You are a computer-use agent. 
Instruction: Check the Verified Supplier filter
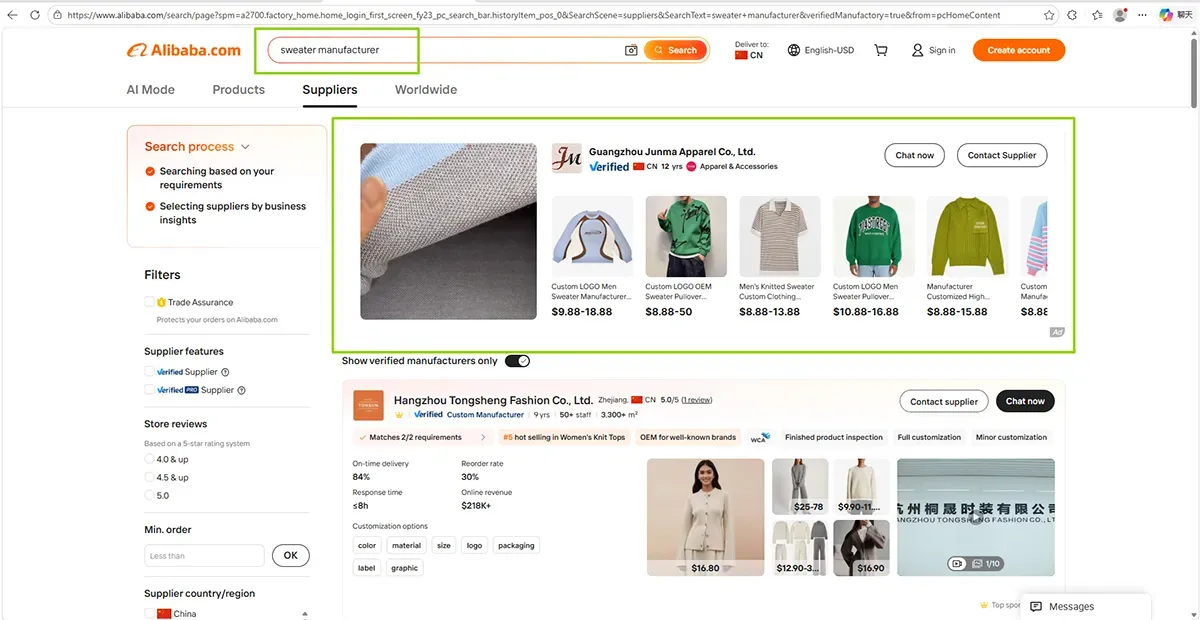click(x=149, y=372)
